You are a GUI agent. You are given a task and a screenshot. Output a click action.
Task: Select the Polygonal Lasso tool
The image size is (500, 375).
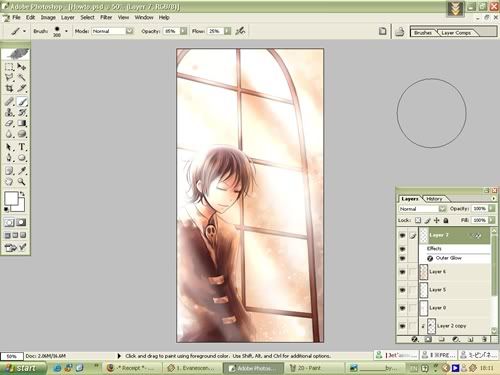[9, 78]
